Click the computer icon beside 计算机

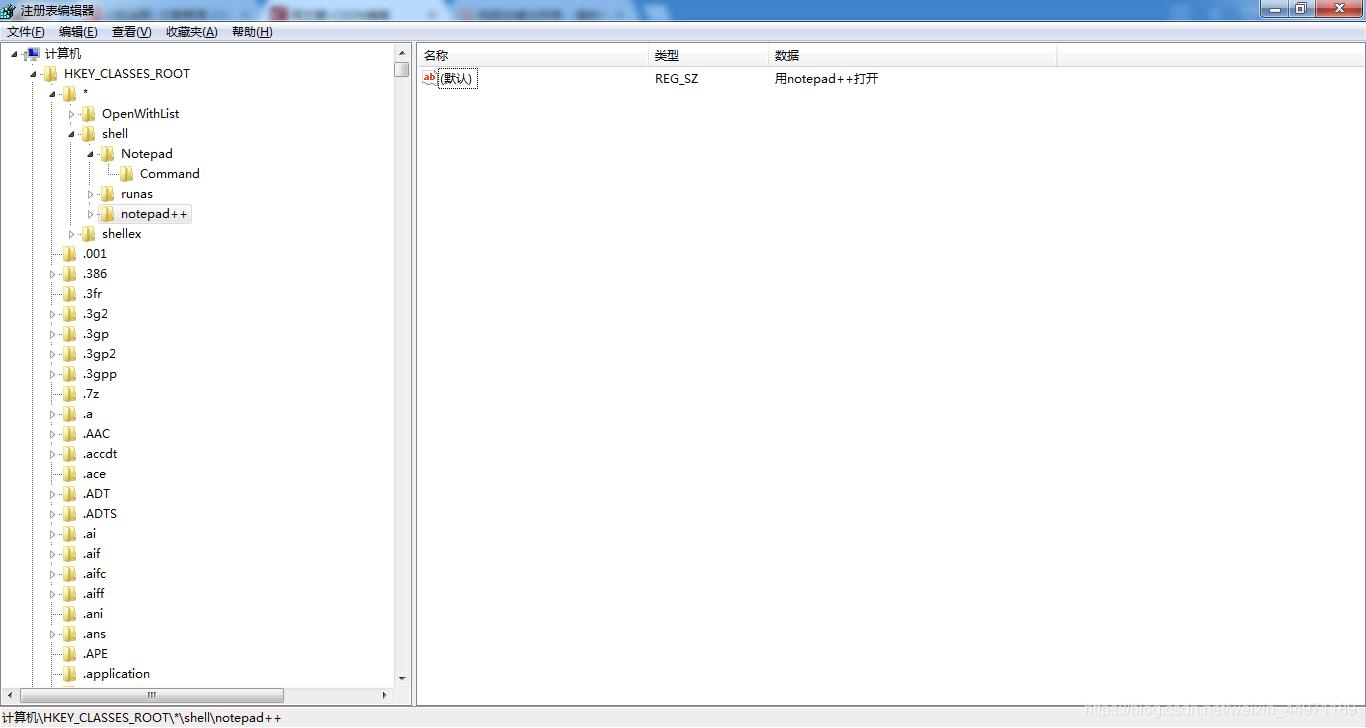[x=31, y=53]
